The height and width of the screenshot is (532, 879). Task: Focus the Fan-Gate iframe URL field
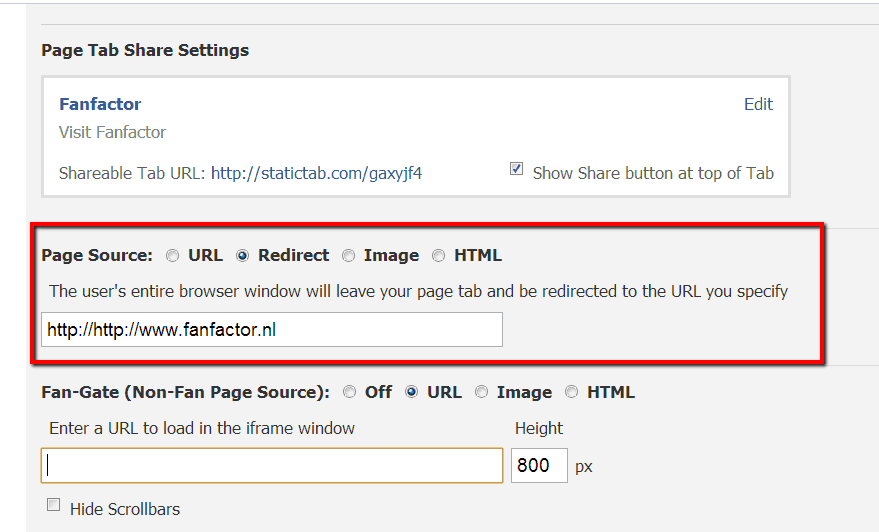tap(272, 465)
